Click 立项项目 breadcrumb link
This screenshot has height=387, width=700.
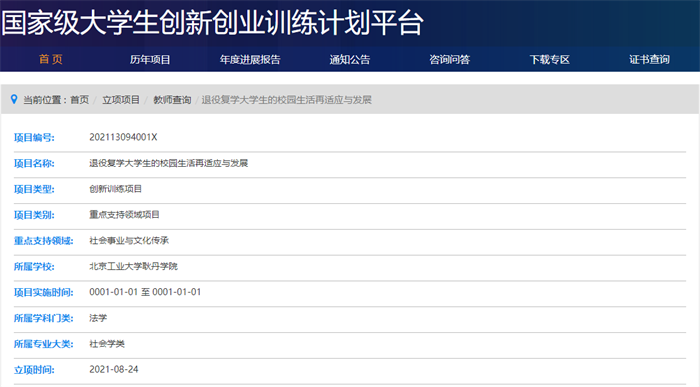tap(121, 100)
